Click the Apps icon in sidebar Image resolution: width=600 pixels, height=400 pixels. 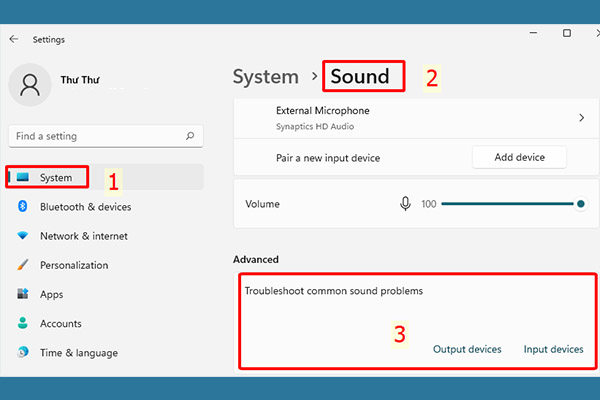[x=23, y=294]
